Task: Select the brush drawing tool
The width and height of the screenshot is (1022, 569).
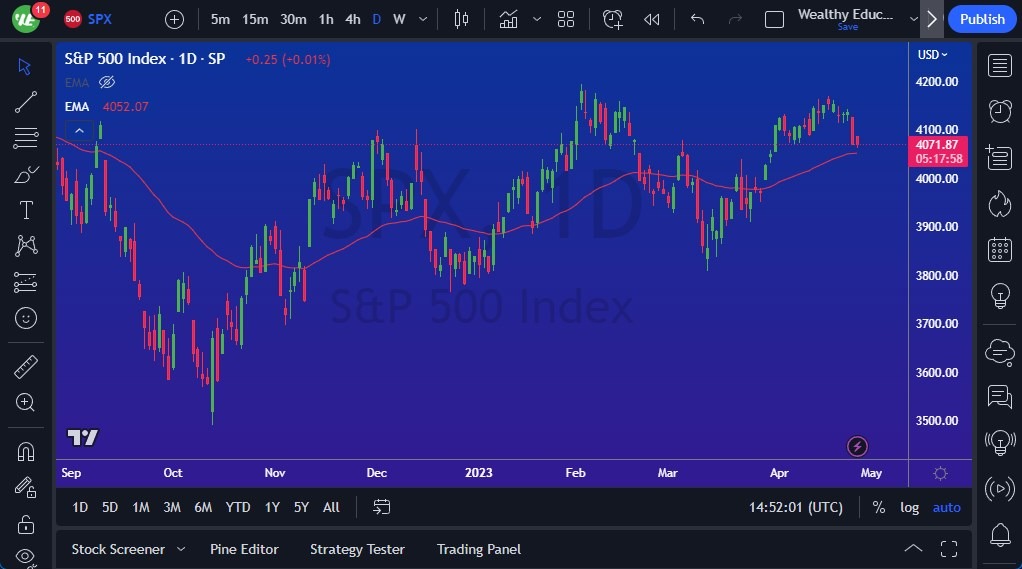Action: (x=26, y=175)
